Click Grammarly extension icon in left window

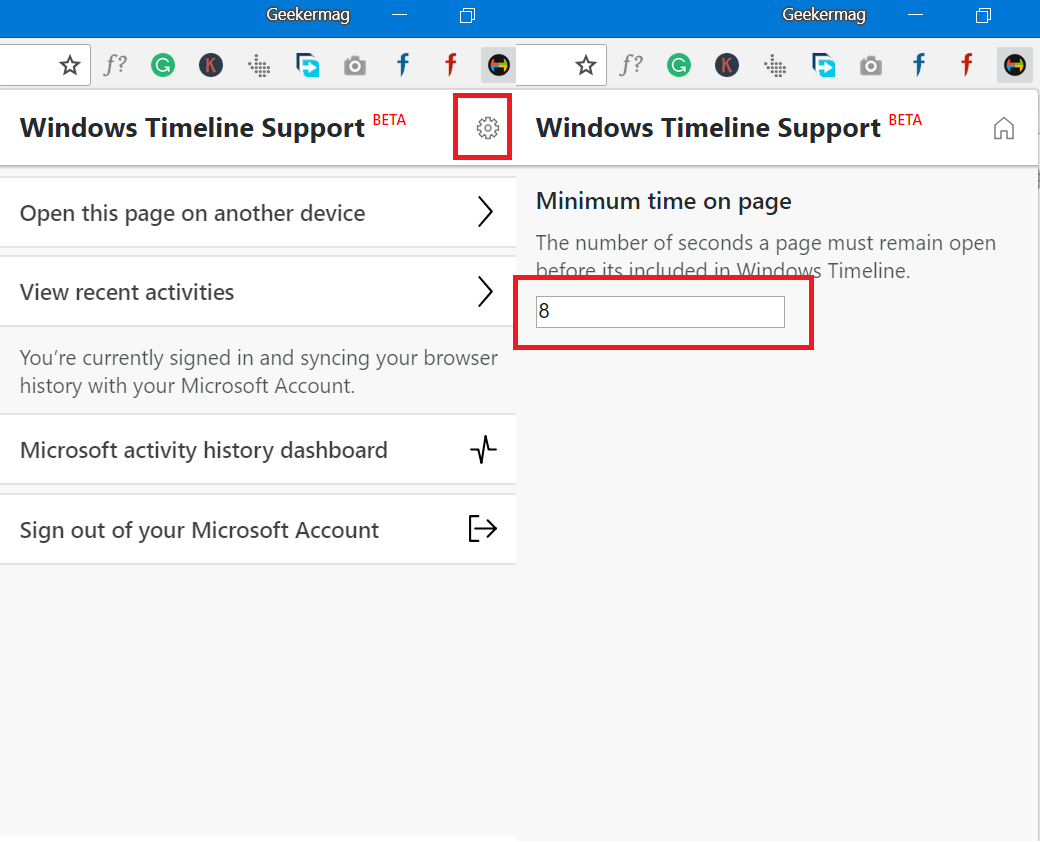[x=162, y=65]
